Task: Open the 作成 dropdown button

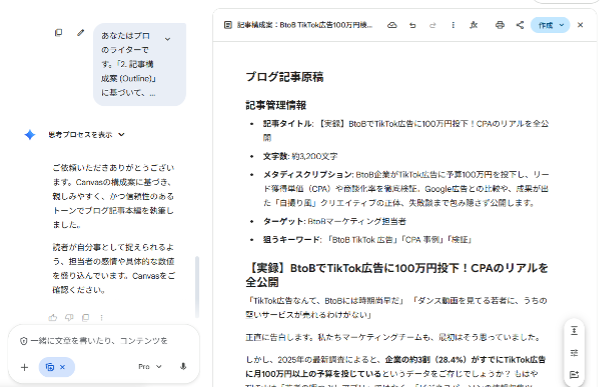Action: tap(550, 25)
